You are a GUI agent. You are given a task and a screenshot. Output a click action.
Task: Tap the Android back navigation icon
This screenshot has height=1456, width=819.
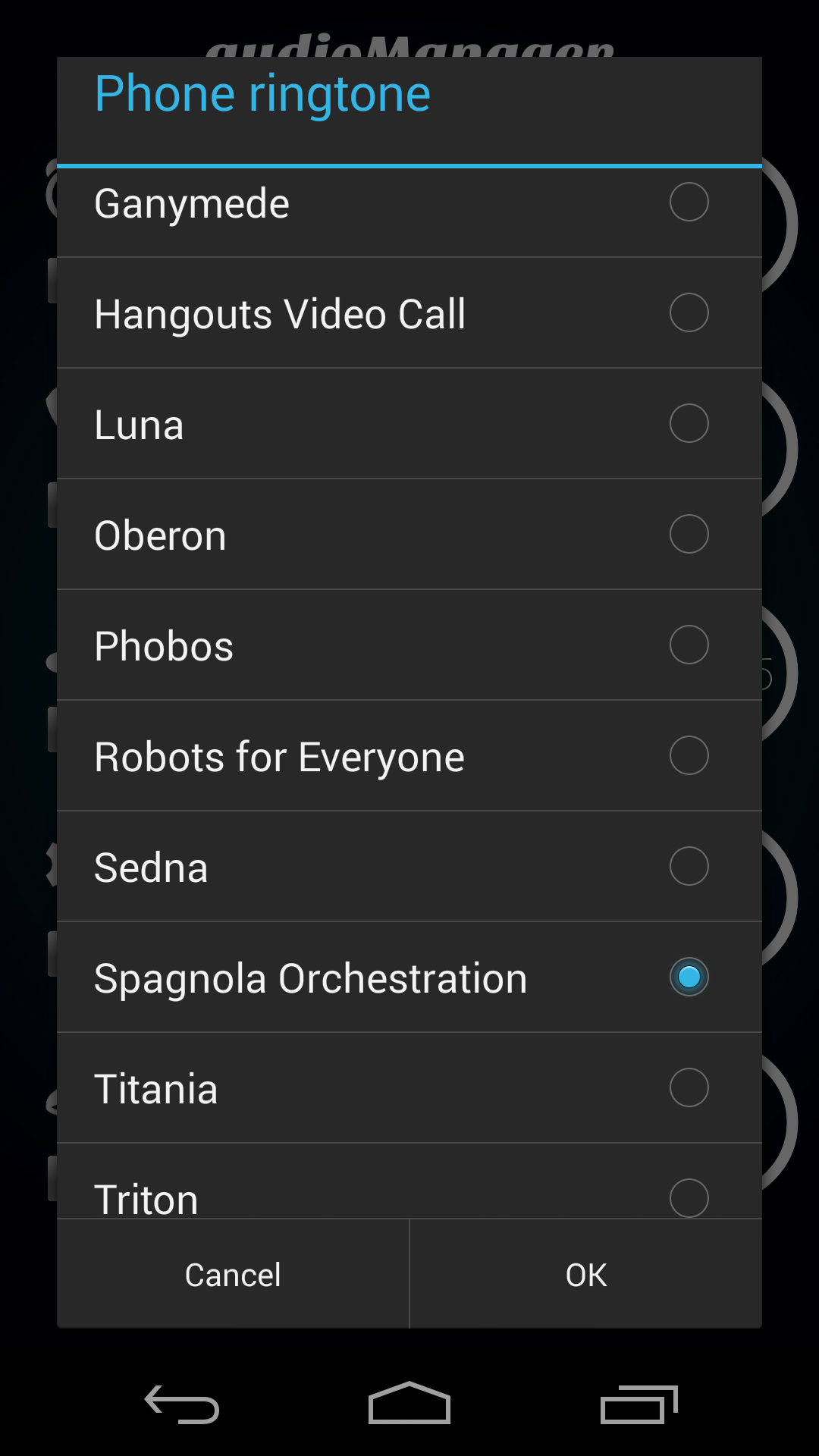pyautogui.click(x=182, y=1404)
